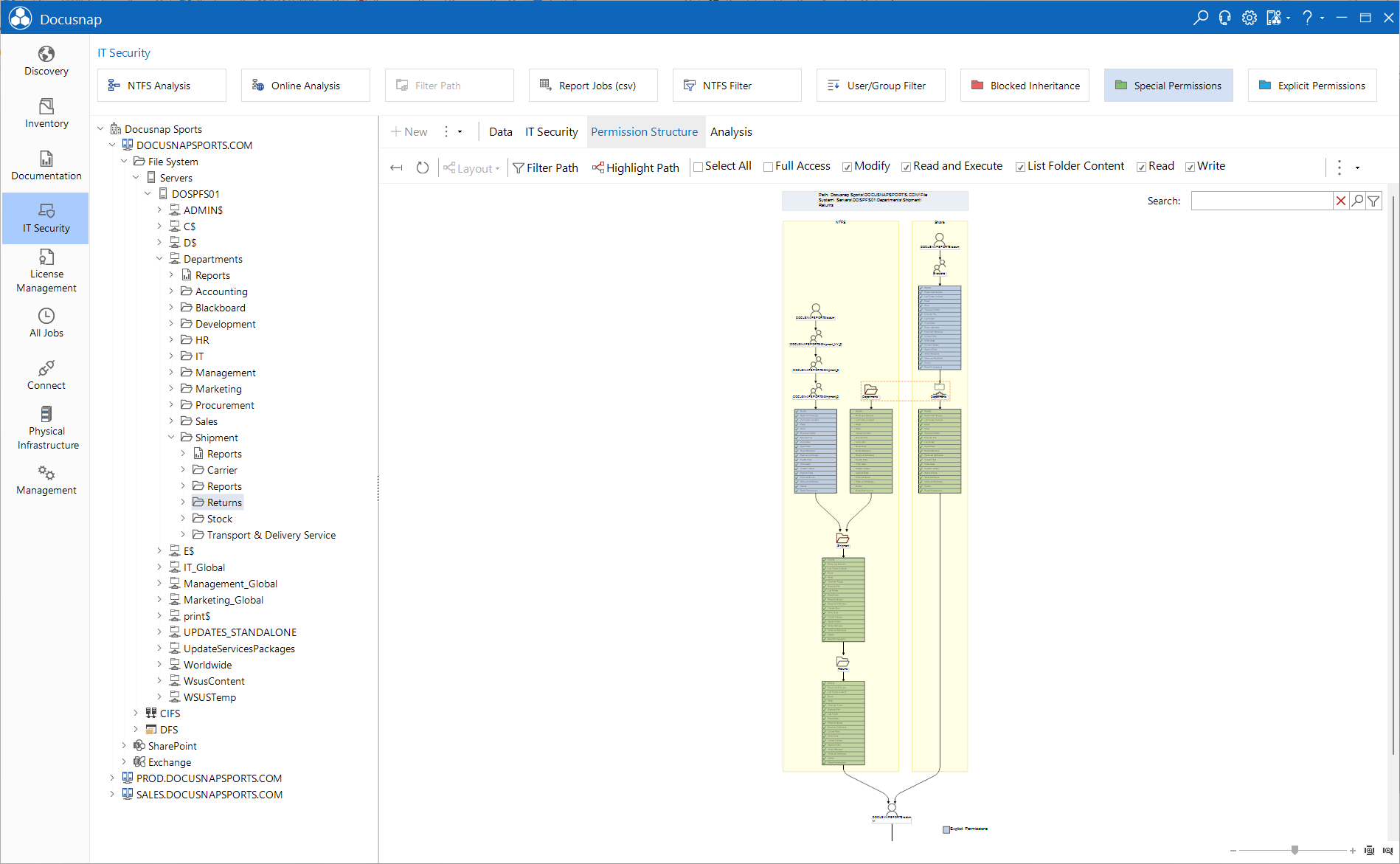The image size is (1400, 864).
Task: Open the Layout dropdown
Action: click(x=472, y=168)
